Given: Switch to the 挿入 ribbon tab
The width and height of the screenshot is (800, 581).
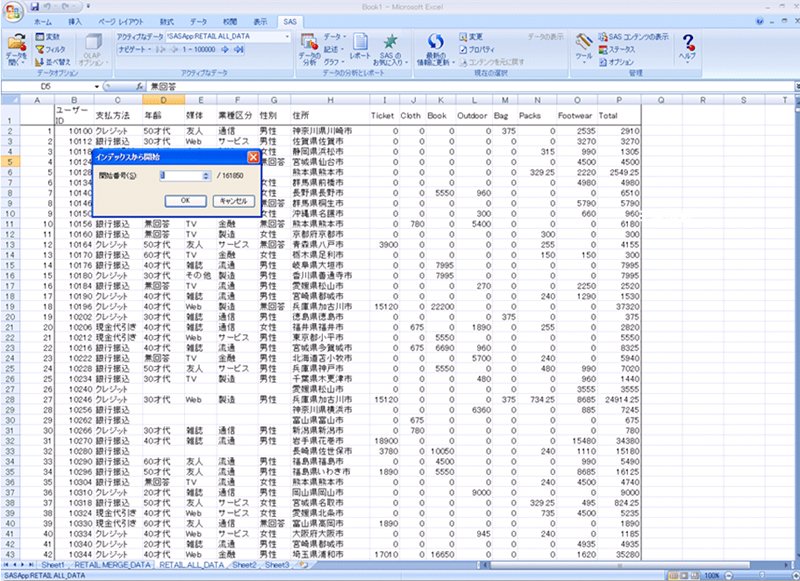Looking at the screenshot, I should (75, 21).
